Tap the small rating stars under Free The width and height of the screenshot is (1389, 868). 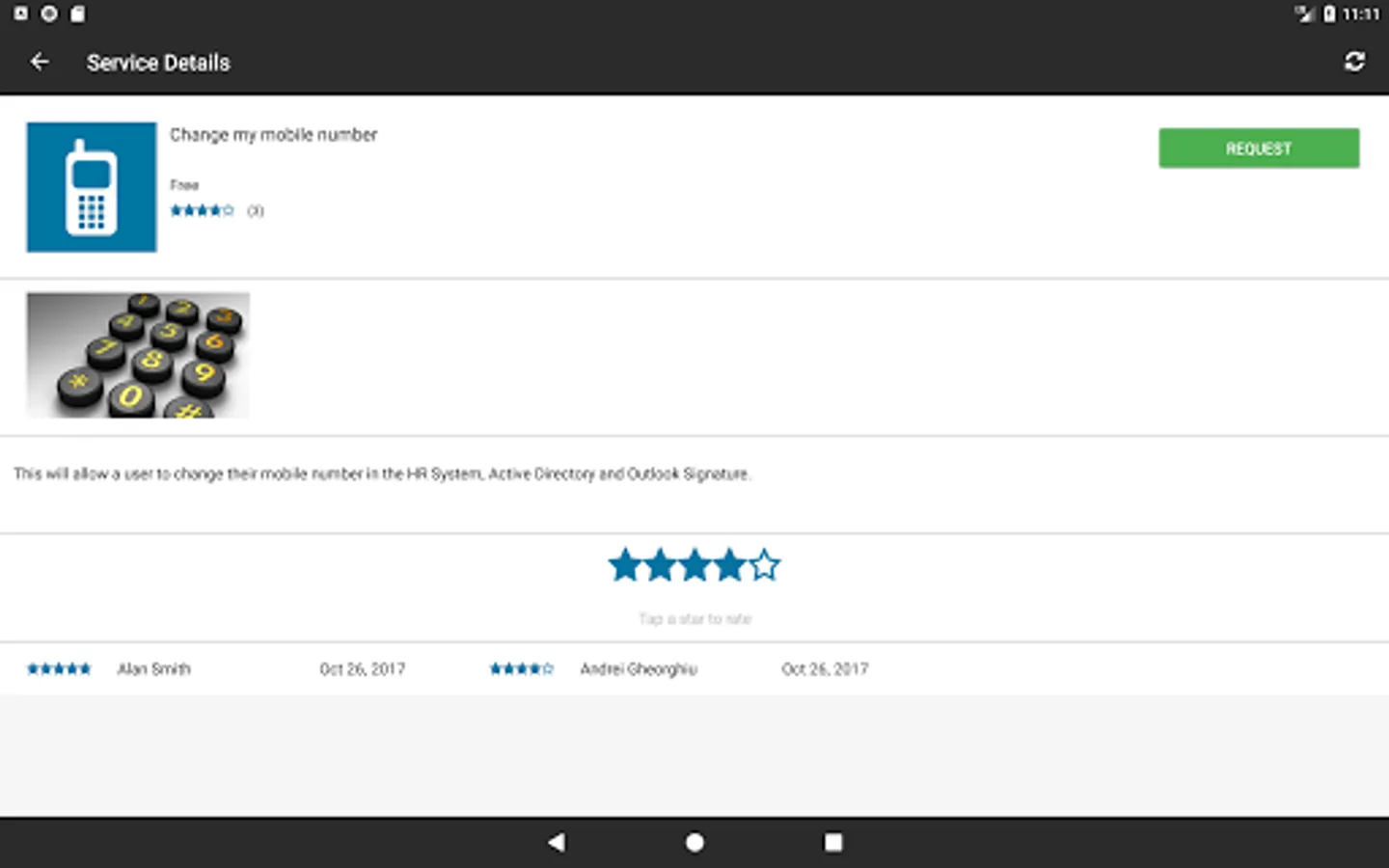pos(202,210)
